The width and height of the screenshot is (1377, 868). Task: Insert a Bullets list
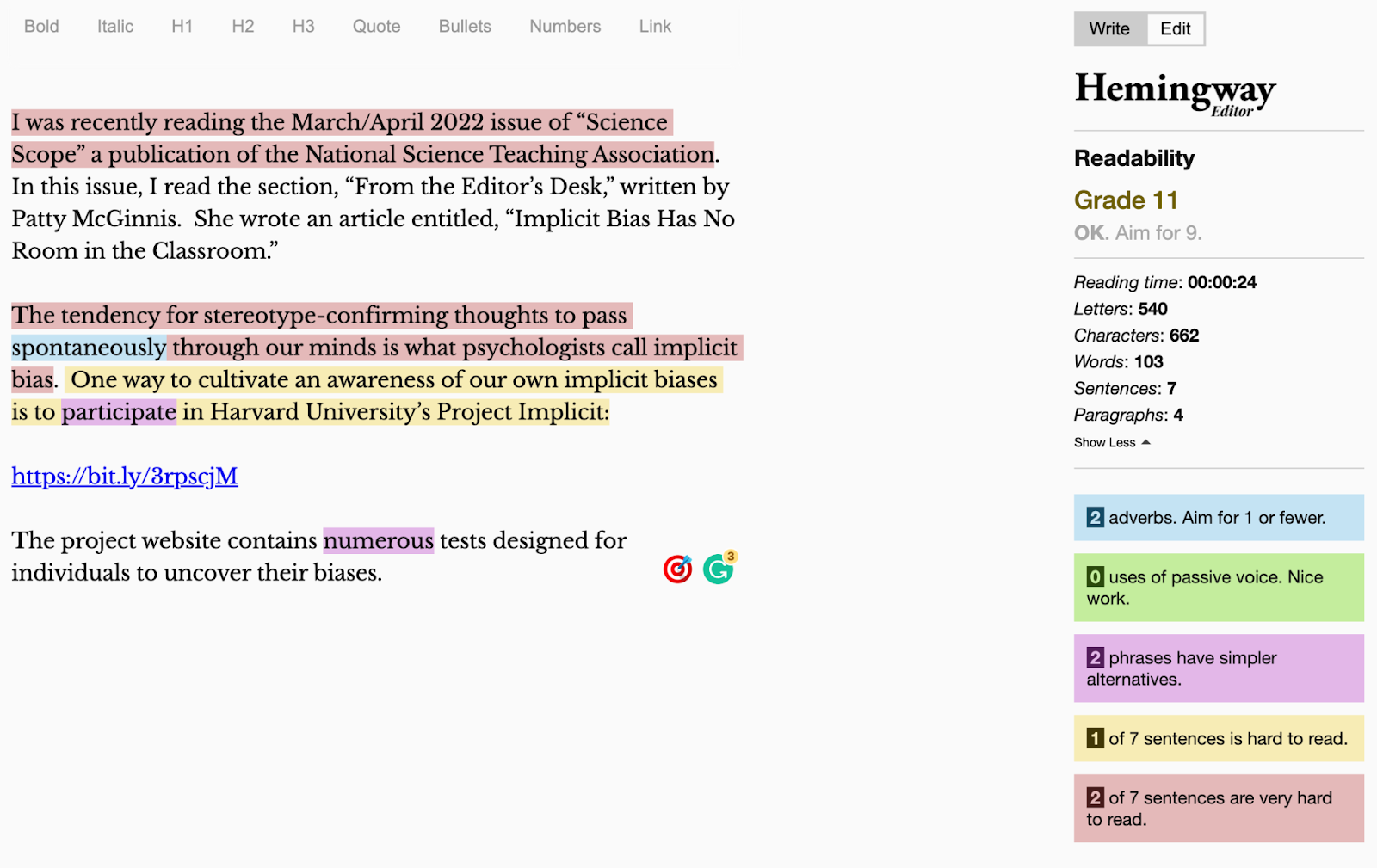[x=465, y=27]
